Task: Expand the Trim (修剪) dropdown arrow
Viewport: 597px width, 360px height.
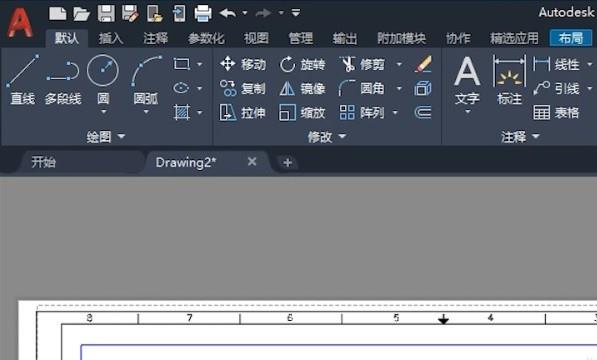Action: pos(399,64)
